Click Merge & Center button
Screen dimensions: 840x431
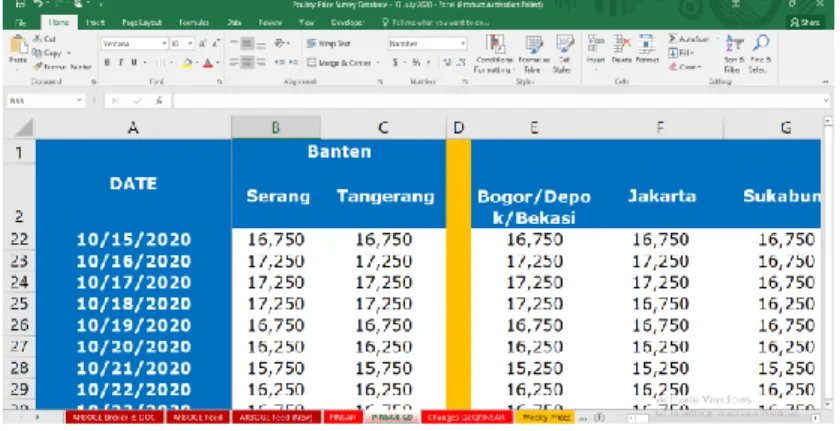pyautogui.click(x=340, y=63)
